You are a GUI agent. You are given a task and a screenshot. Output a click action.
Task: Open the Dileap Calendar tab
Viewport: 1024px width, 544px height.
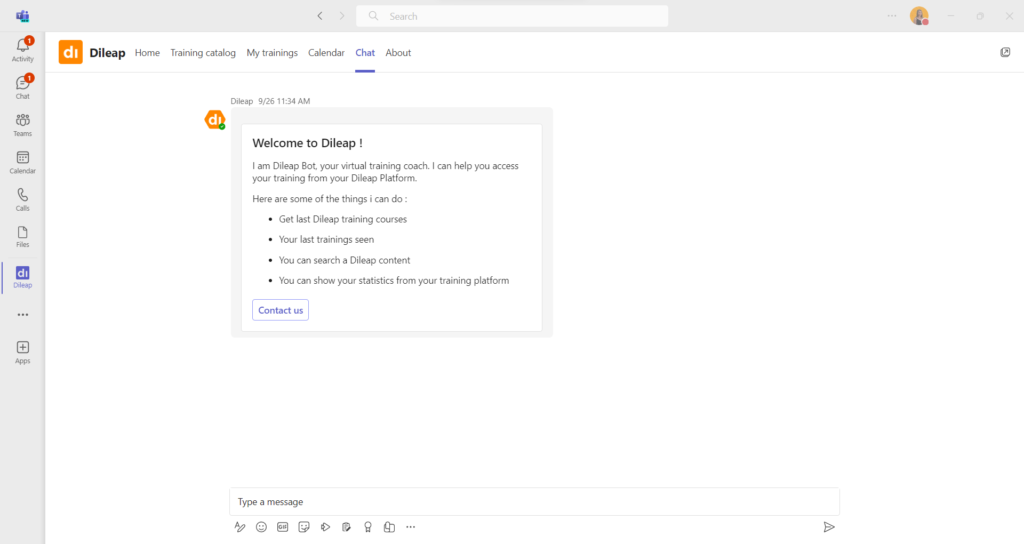326,53
